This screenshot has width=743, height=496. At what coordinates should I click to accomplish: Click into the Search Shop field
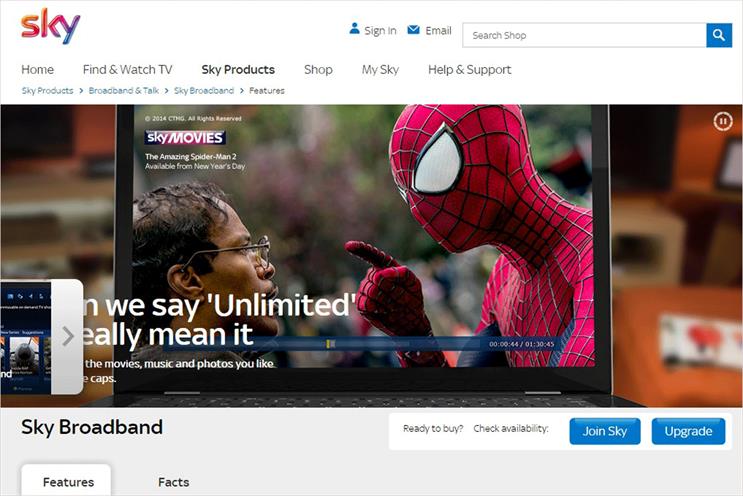(584, 35)
